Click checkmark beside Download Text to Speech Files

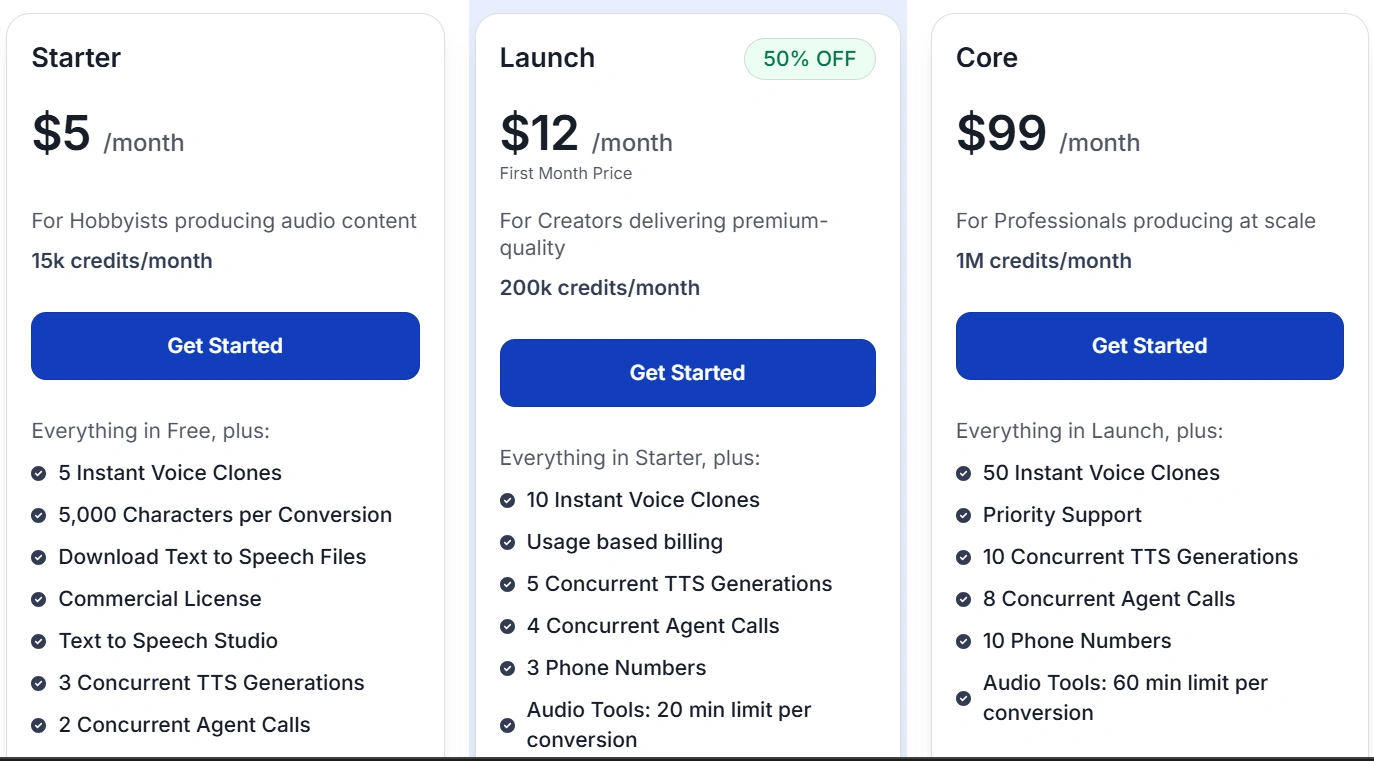[x=38, y=557]
